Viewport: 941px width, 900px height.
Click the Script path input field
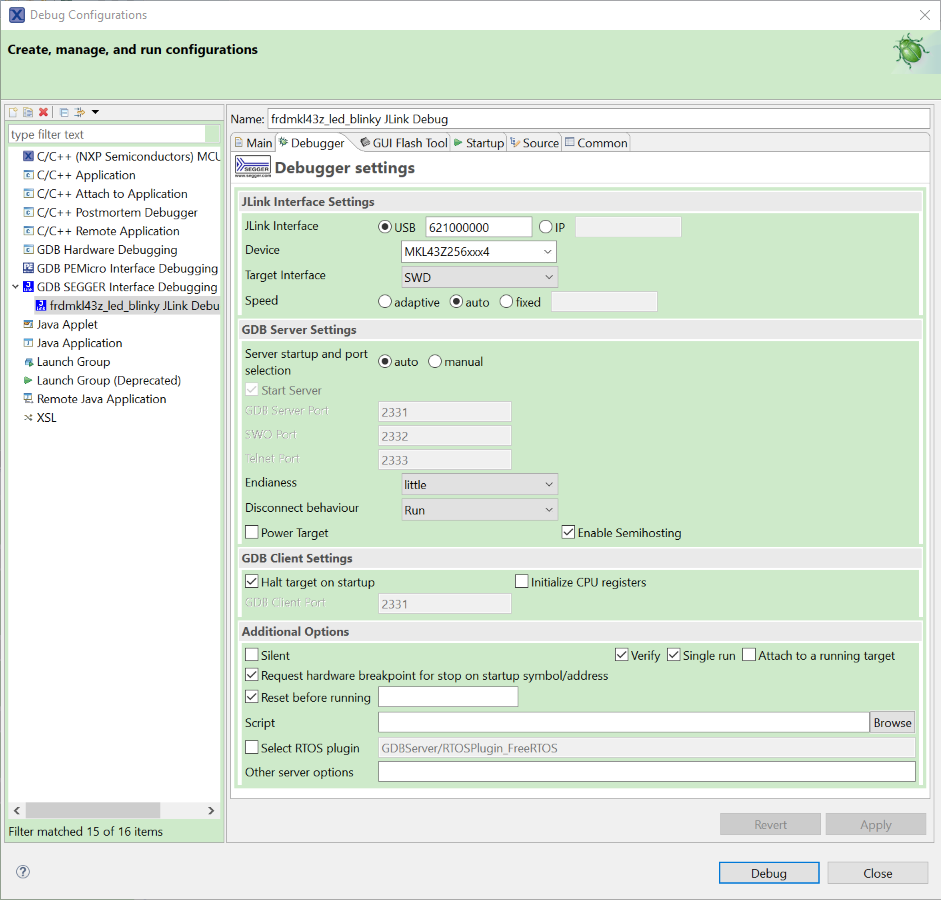point(624,722)
